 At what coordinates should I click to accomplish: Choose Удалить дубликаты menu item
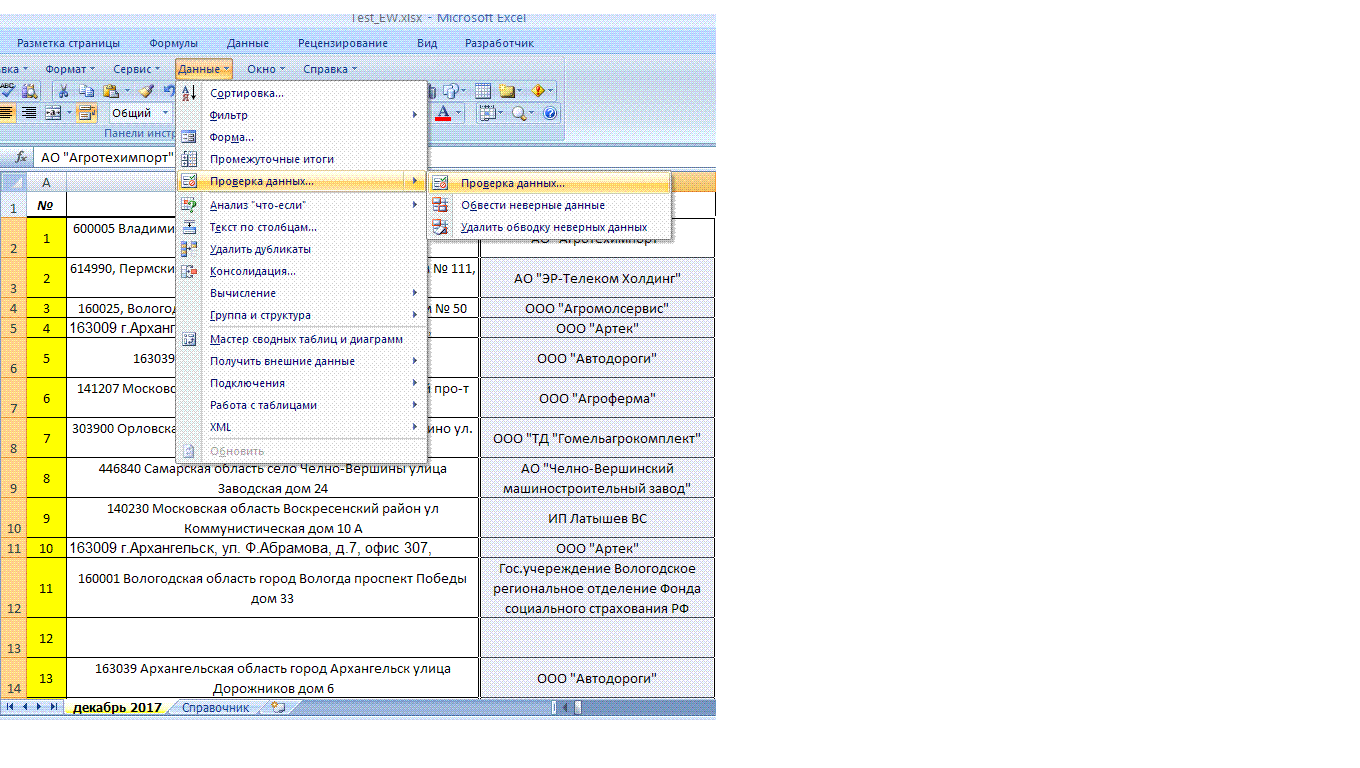pyautogui.click(x=302, y=249)
